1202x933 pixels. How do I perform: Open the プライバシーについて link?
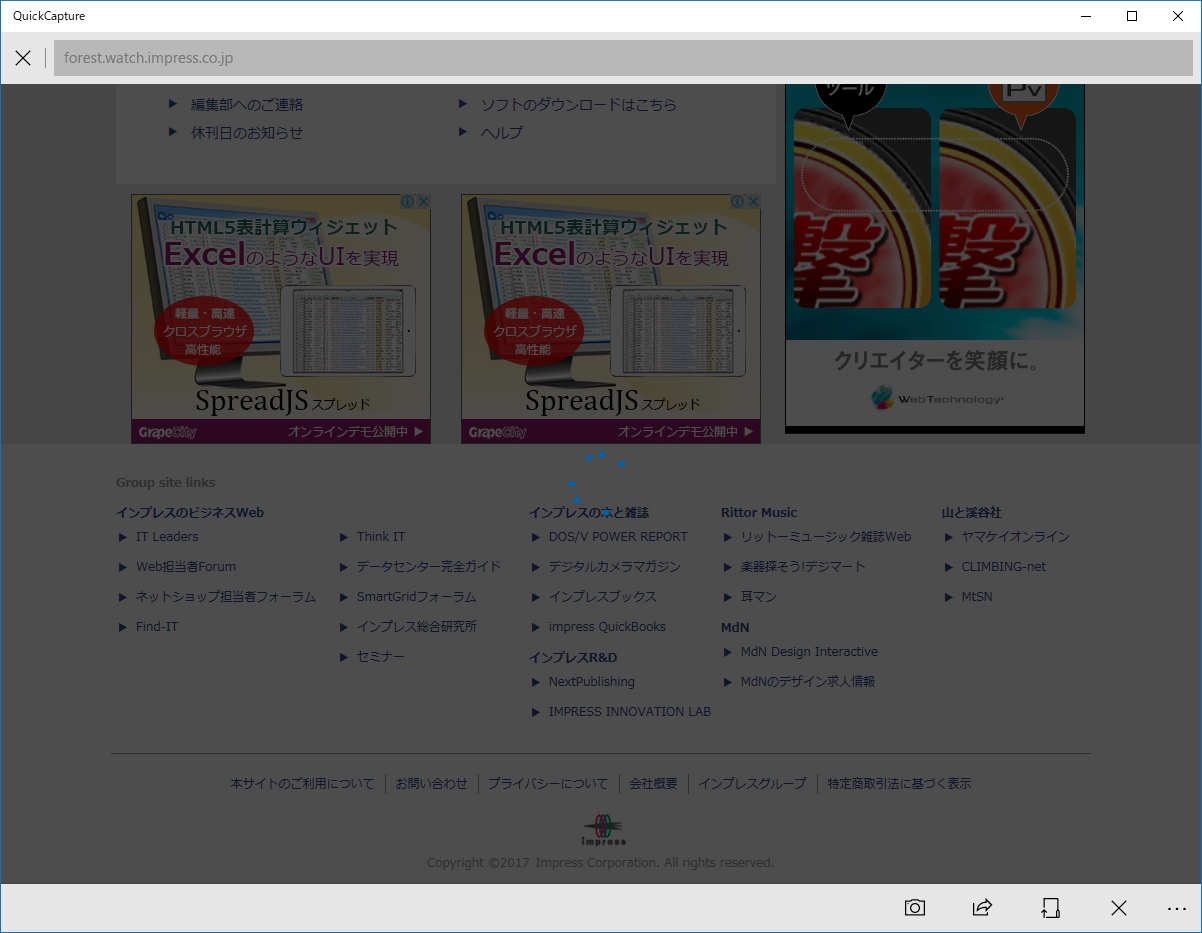coord(548,783)
